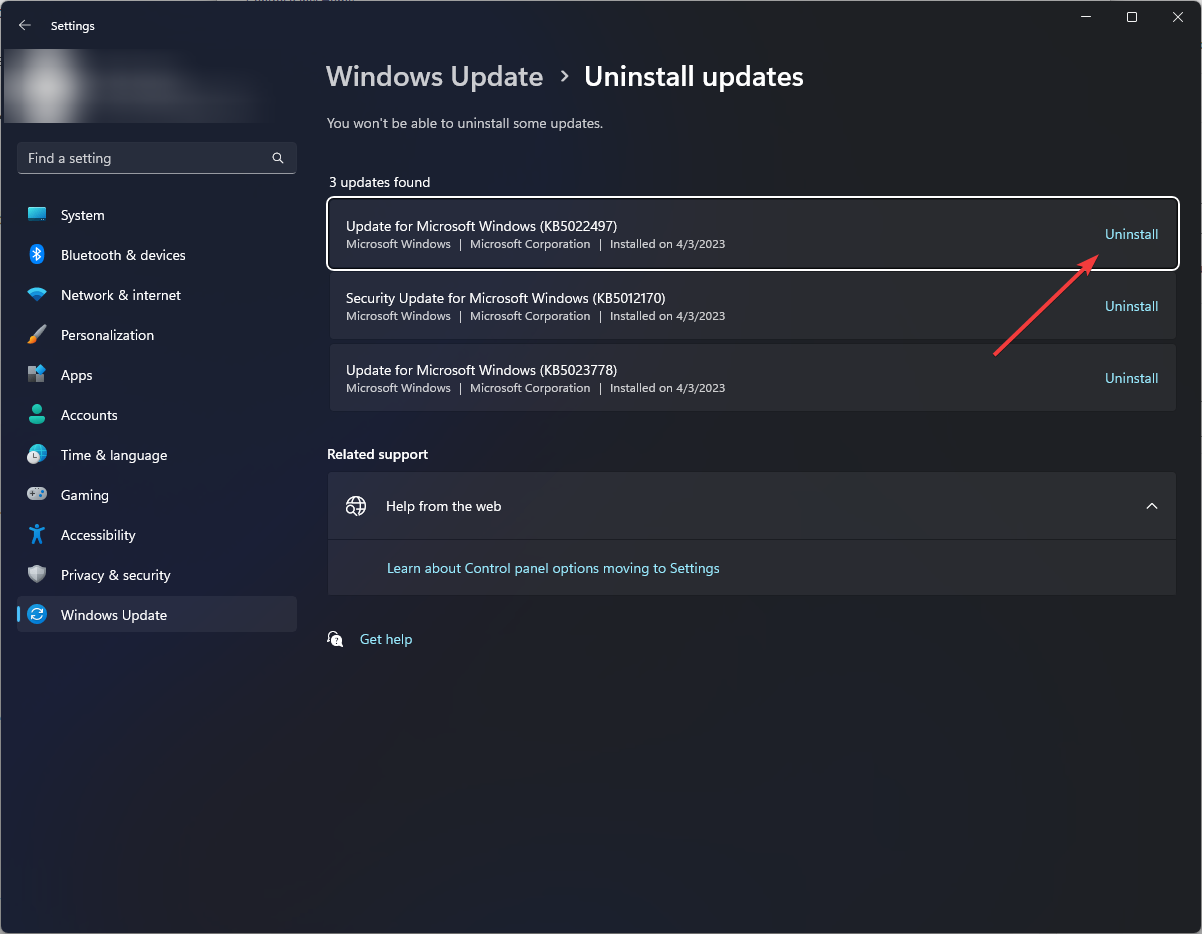Click the Uninstall updates heading
1202x934 pixels.
click(694, 77)
